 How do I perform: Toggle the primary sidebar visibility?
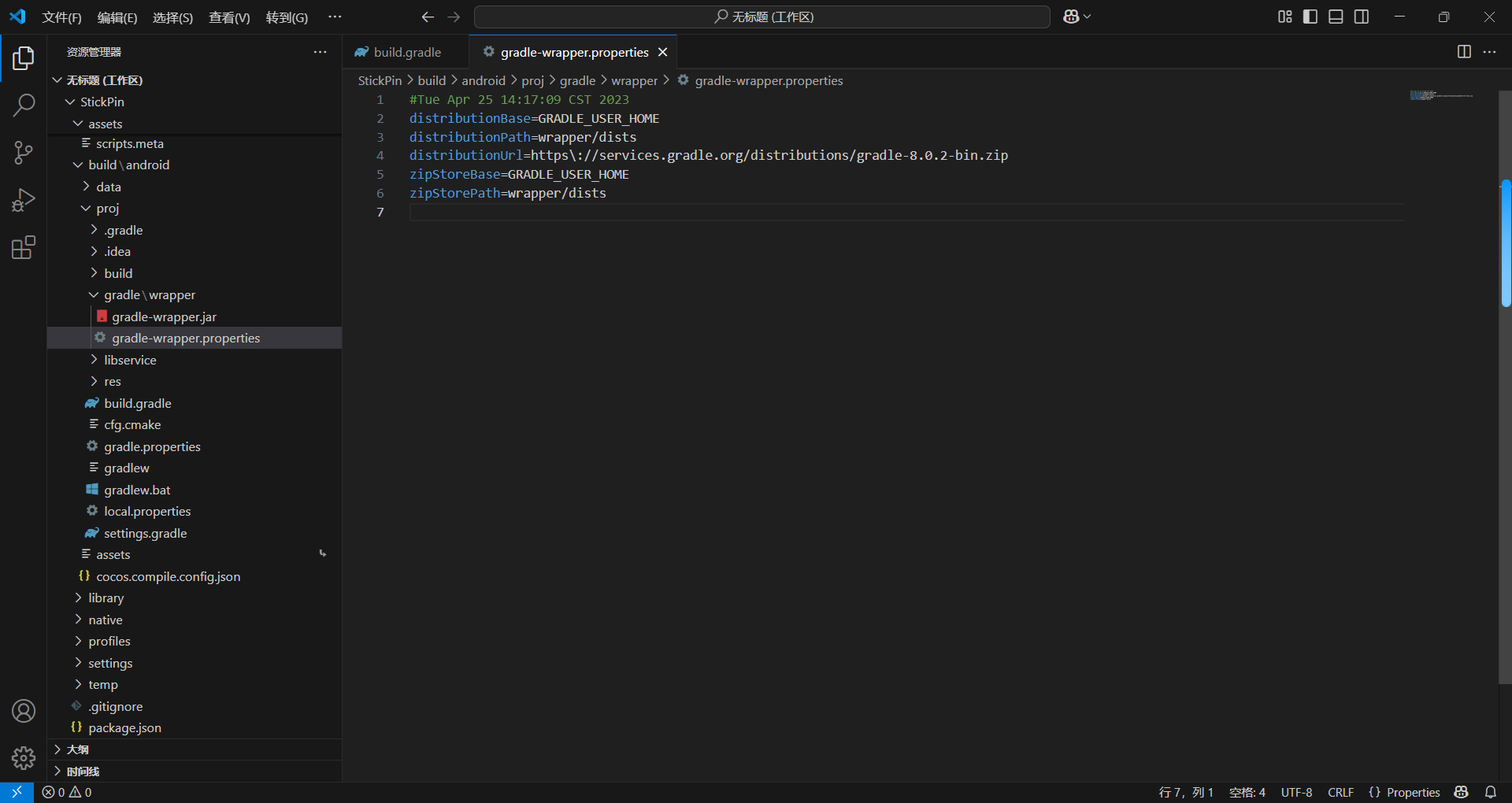coord(1310,16)
